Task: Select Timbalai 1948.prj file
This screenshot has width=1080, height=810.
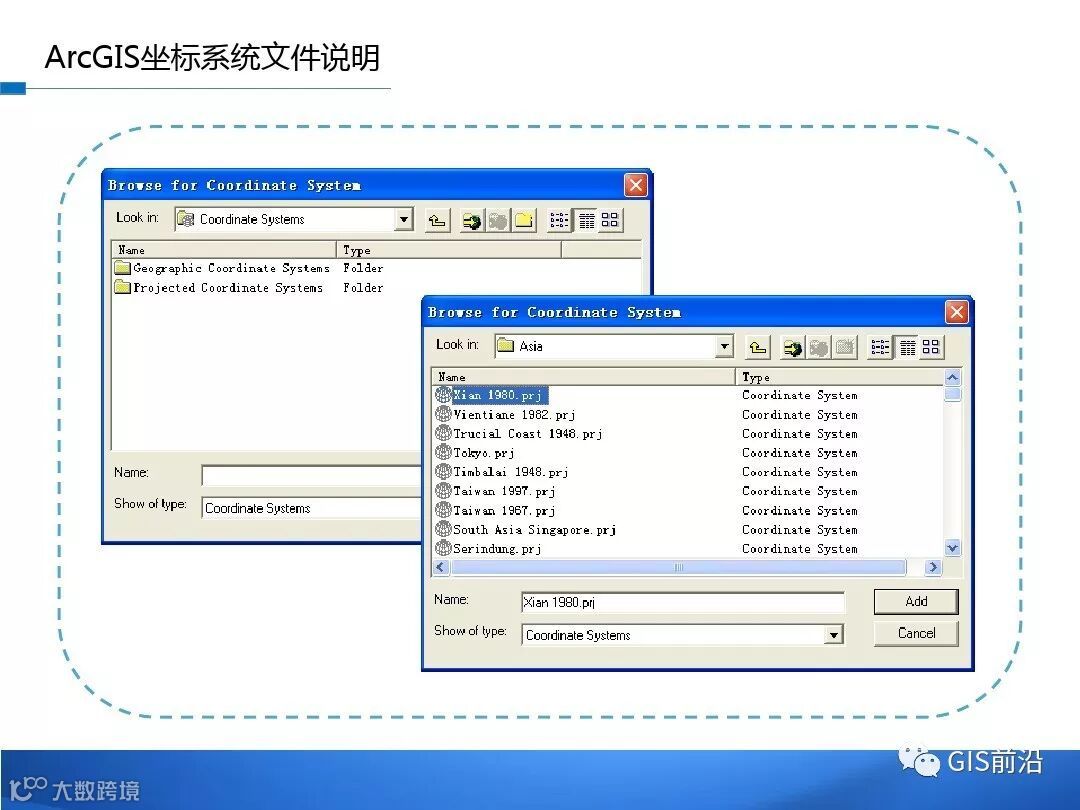Action: (510, 472)
